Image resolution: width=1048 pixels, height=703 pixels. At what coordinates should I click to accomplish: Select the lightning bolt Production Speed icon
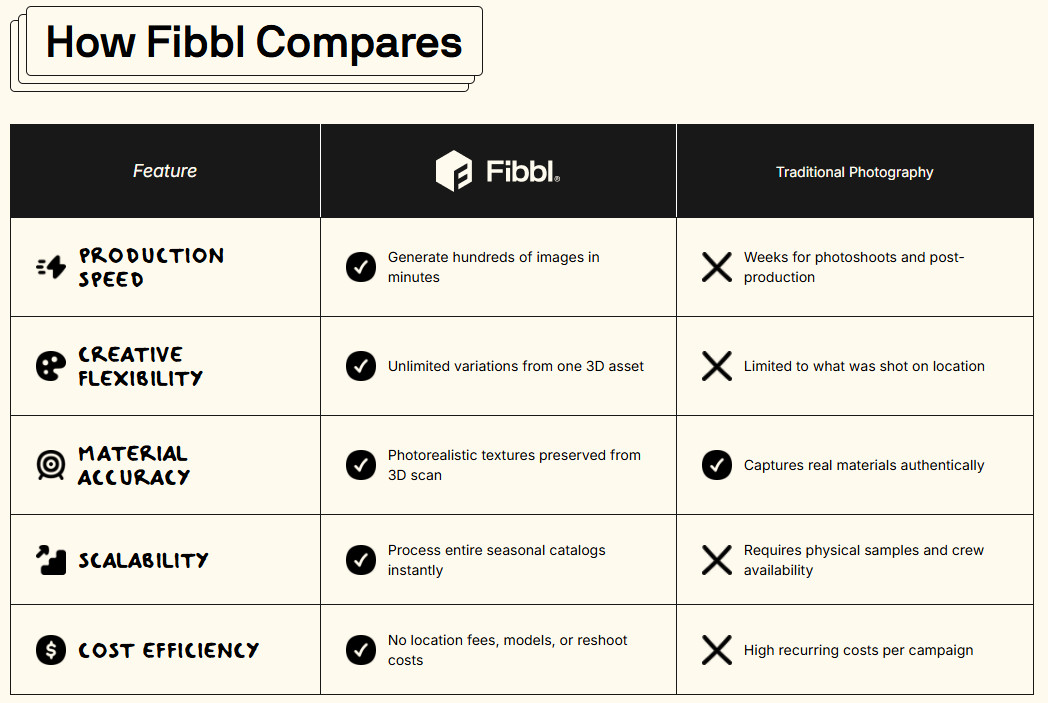(x=51, y=267)
